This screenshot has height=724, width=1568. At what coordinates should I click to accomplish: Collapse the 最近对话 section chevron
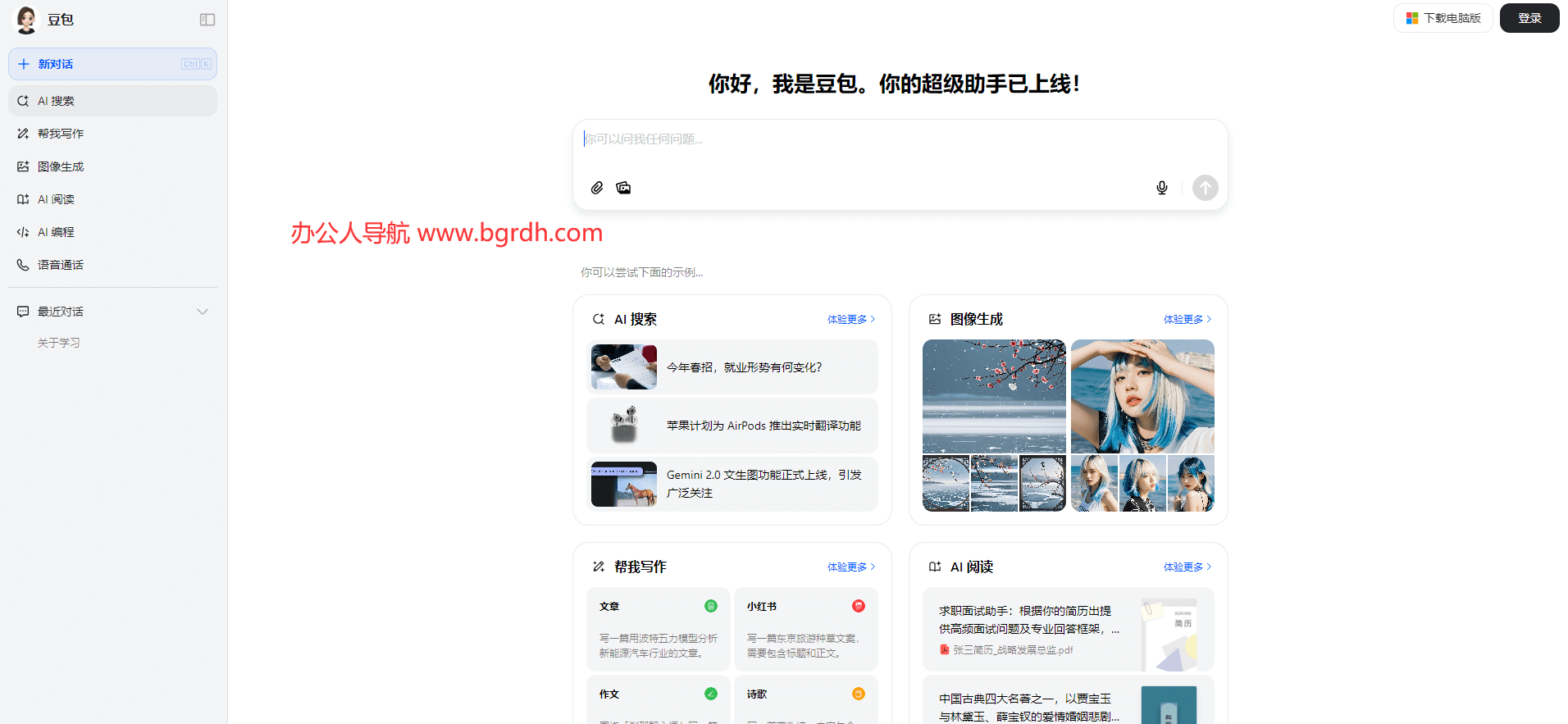203,312
